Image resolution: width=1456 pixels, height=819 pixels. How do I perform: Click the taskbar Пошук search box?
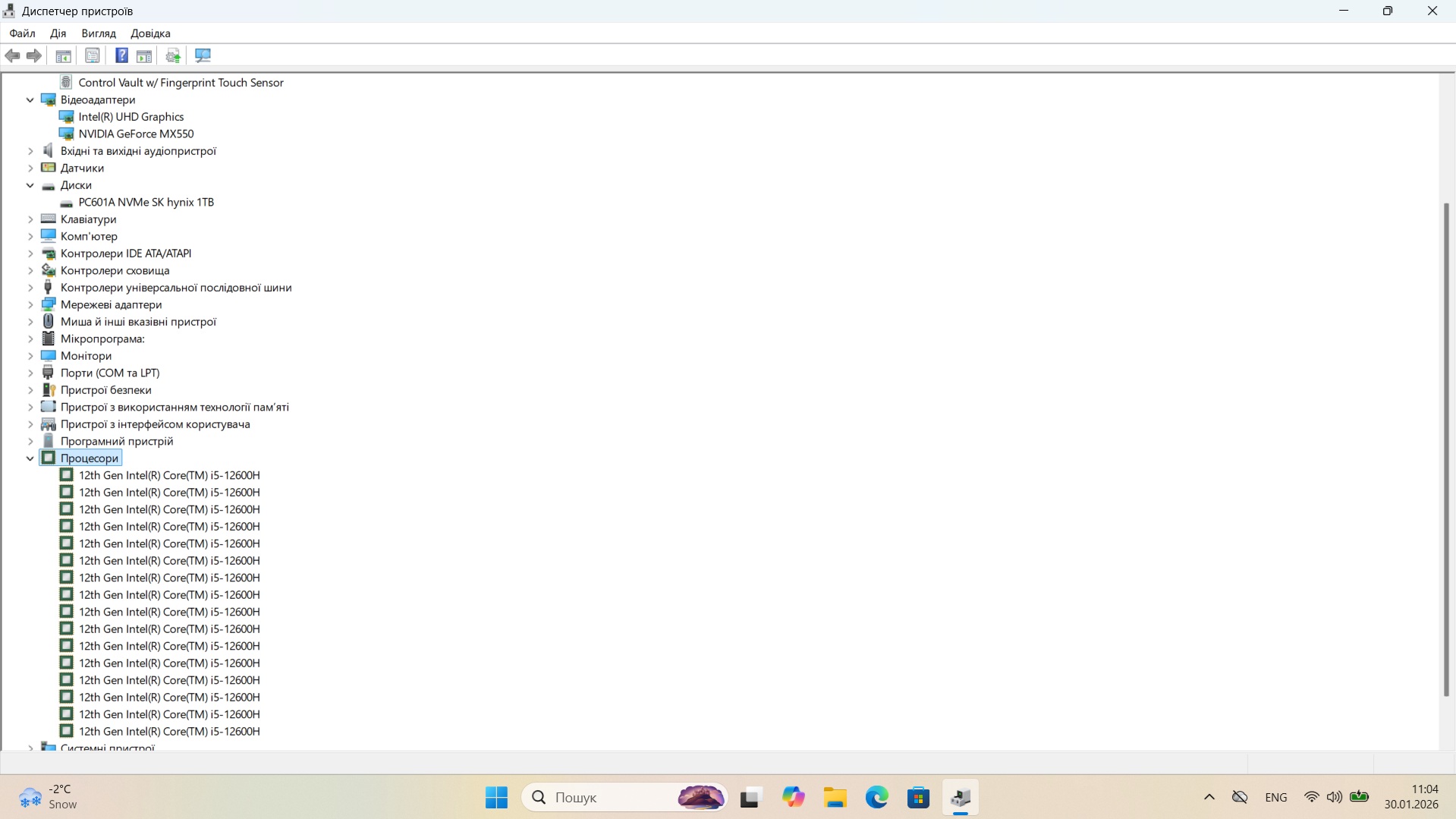(607, 797)
